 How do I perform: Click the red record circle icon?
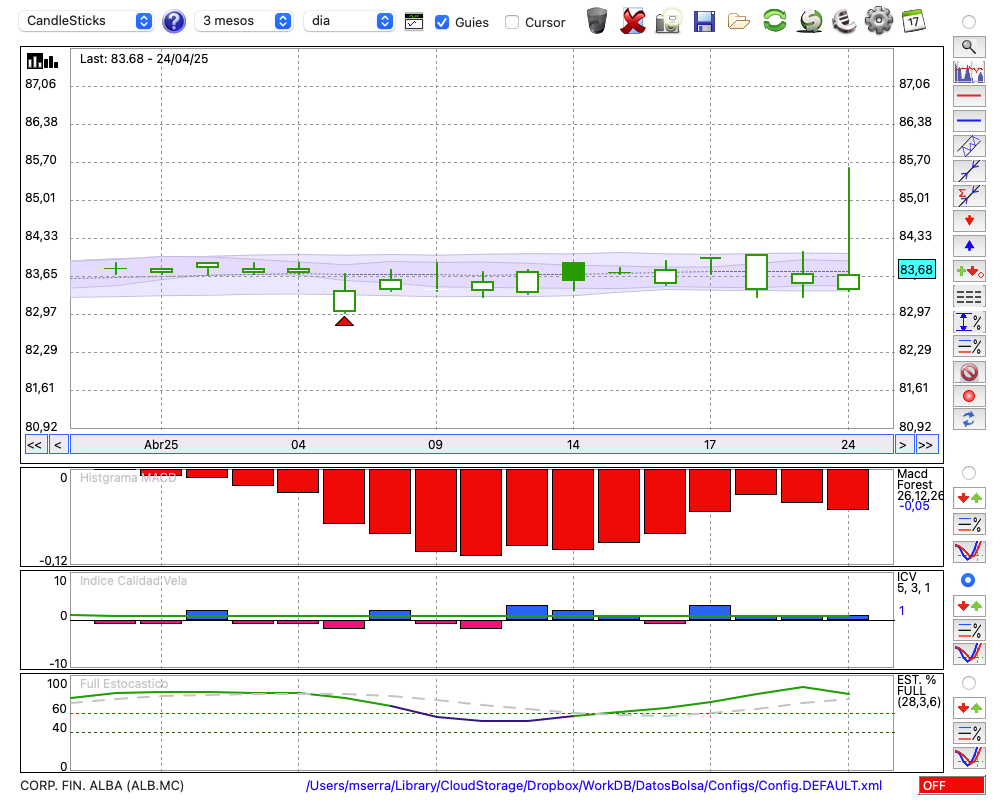[x=969, y=396]
